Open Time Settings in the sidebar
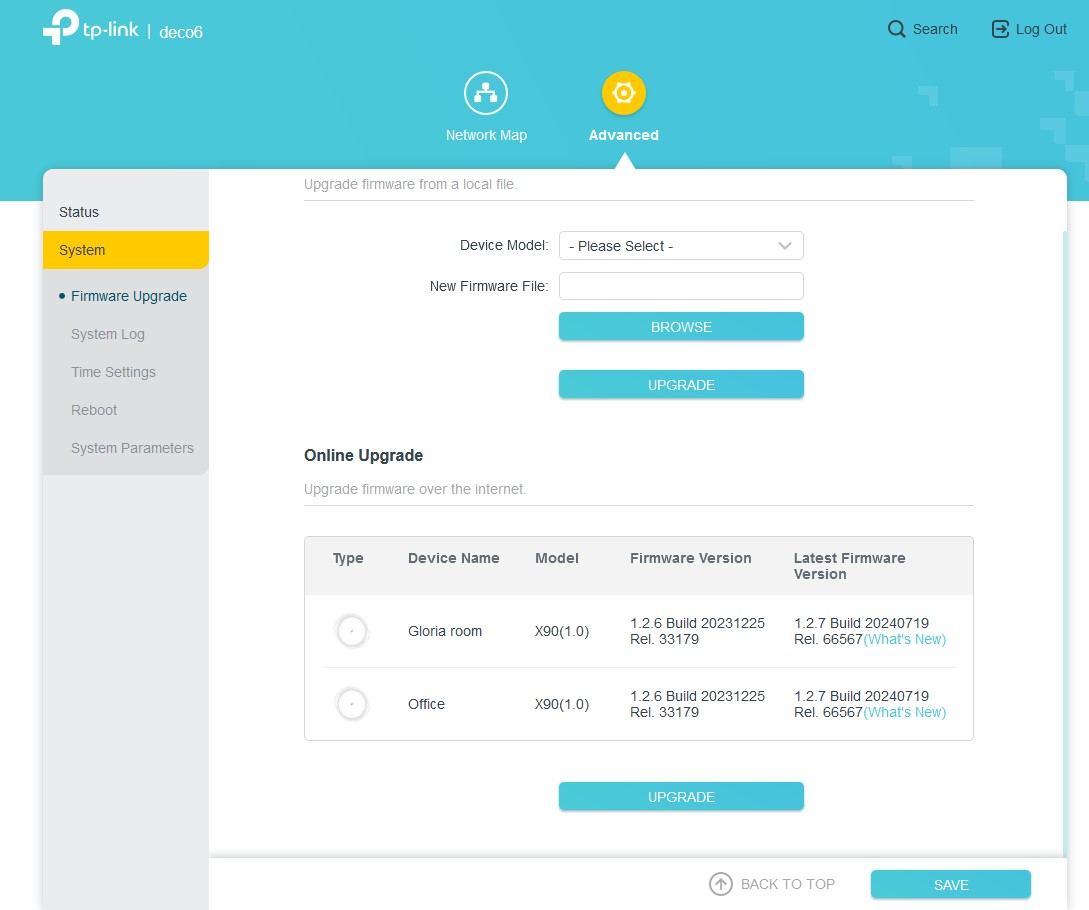Viewport: 1089px width, 910px height. (x=113, y=372)
